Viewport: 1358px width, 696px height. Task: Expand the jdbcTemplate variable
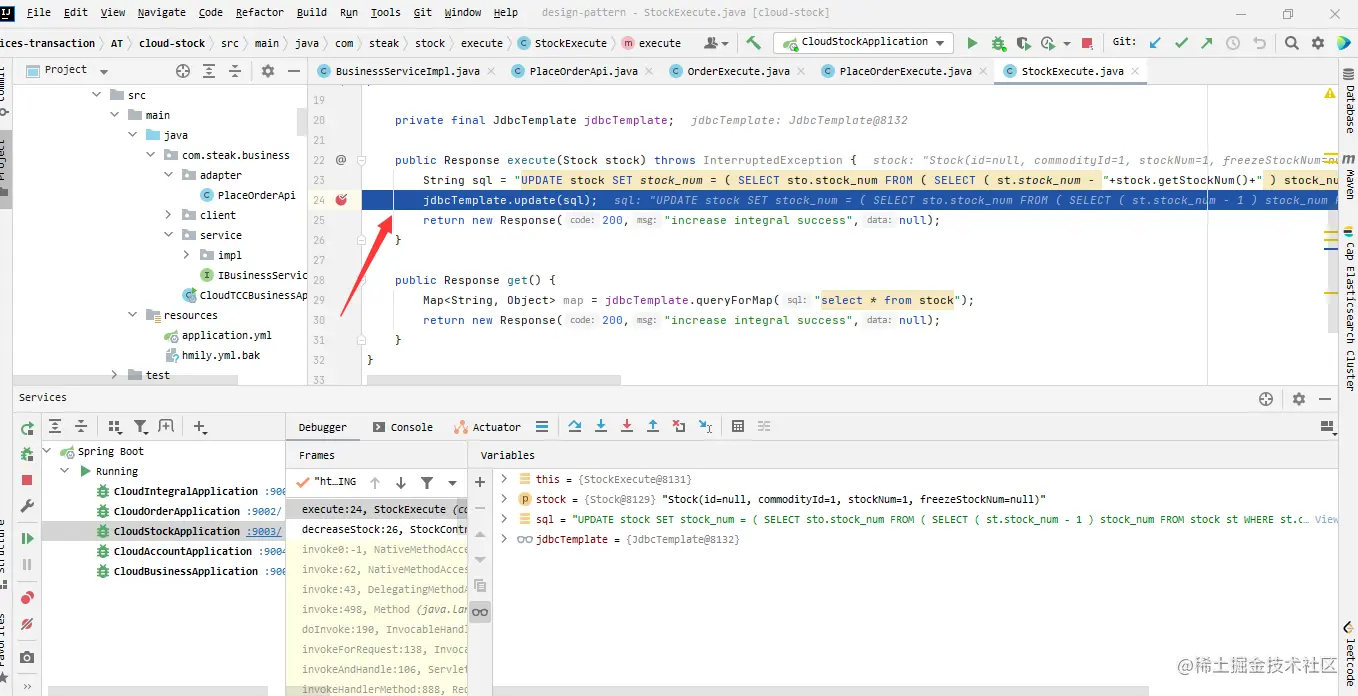505,539
